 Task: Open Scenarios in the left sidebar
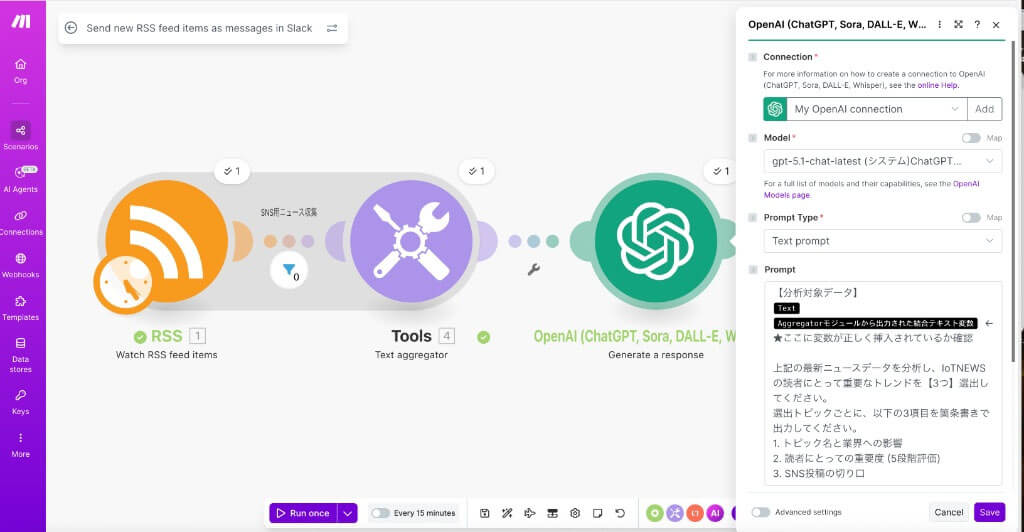(21, 135)
